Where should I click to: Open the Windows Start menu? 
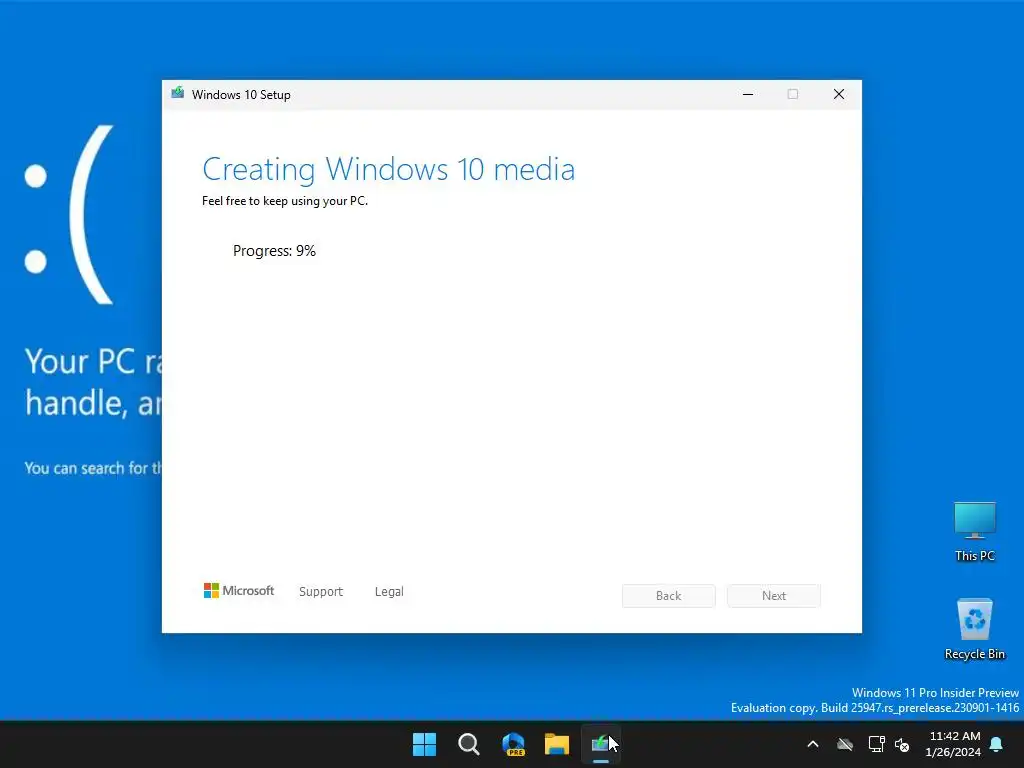[424, 744]
